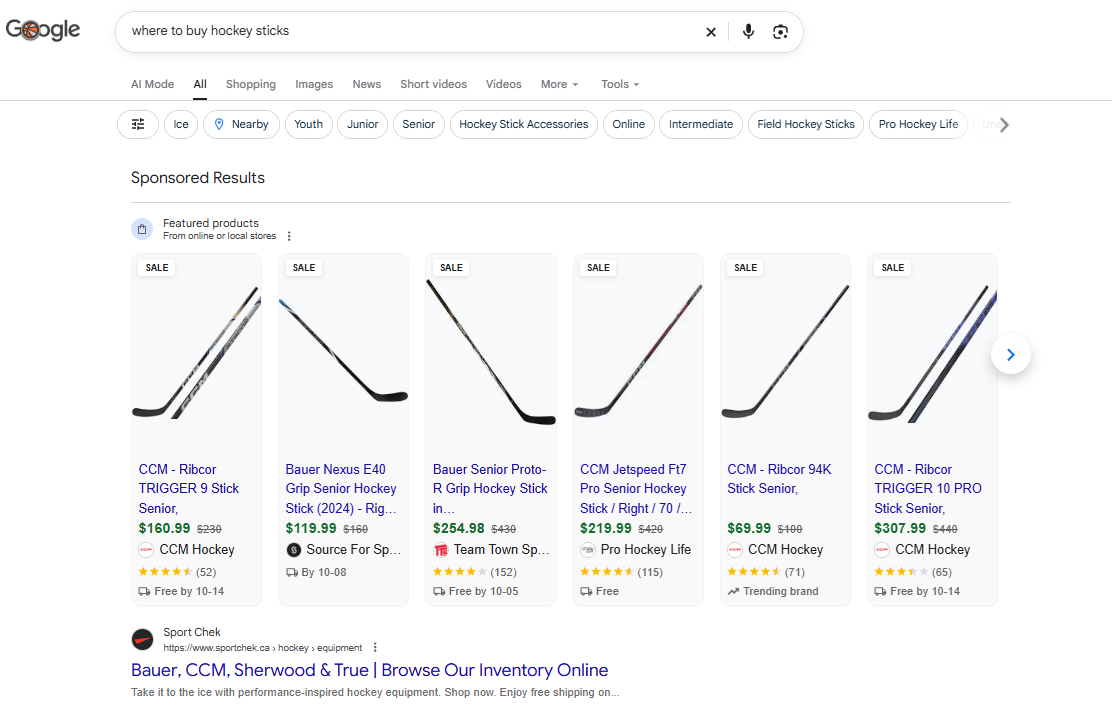
Task: Click the 152 reviews star rating
Action: (x=474, y=572)
